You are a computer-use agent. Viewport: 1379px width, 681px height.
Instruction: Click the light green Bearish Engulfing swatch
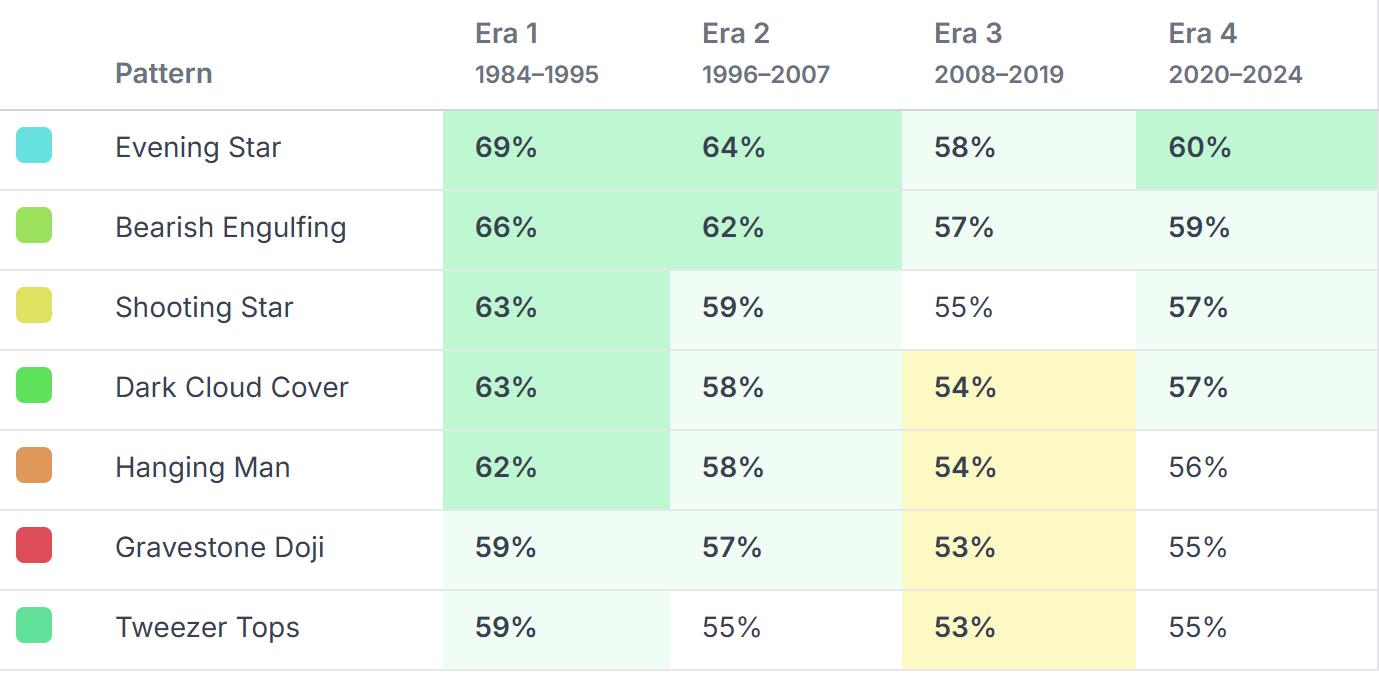34,226
